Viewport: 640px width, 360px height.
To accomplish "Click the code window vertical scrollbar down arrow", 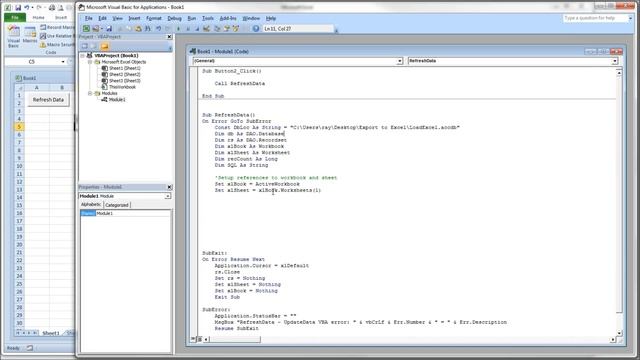I will click(619, 333).
